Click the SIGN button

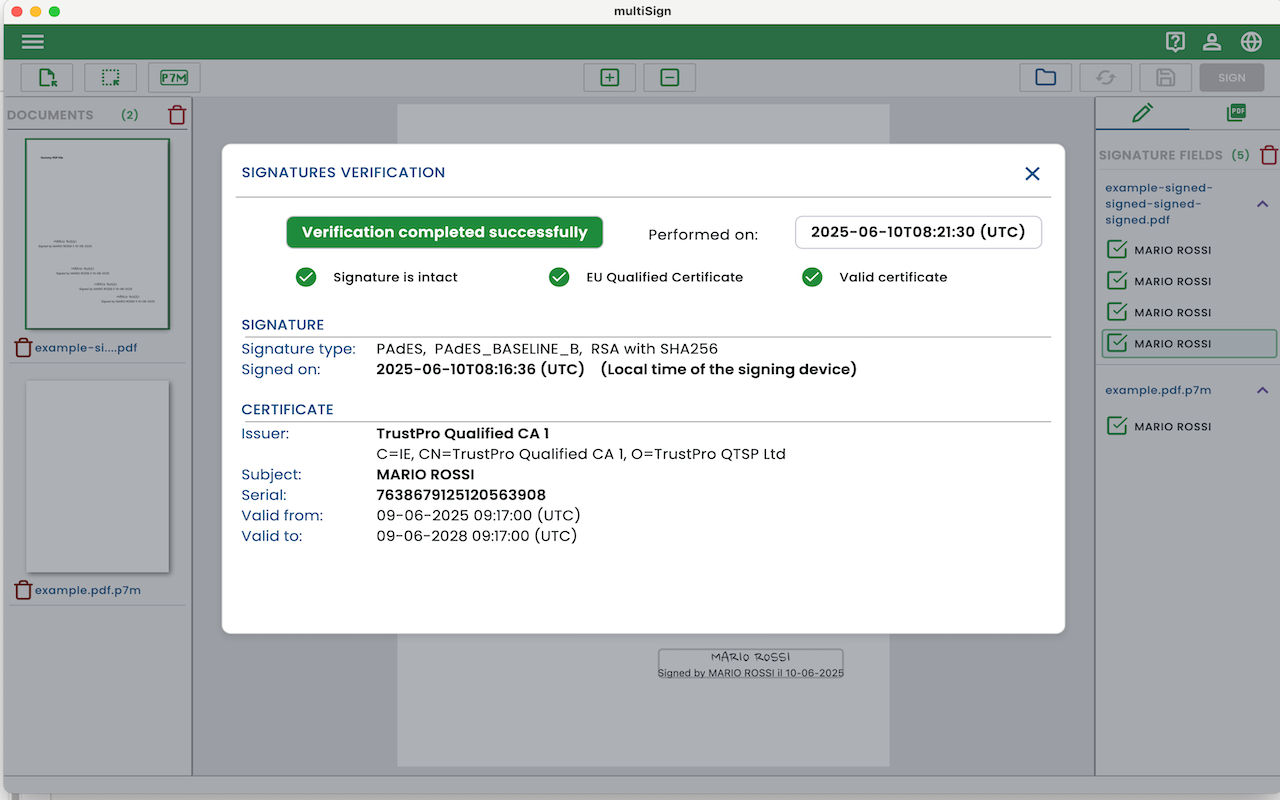tap(1232, 78)
